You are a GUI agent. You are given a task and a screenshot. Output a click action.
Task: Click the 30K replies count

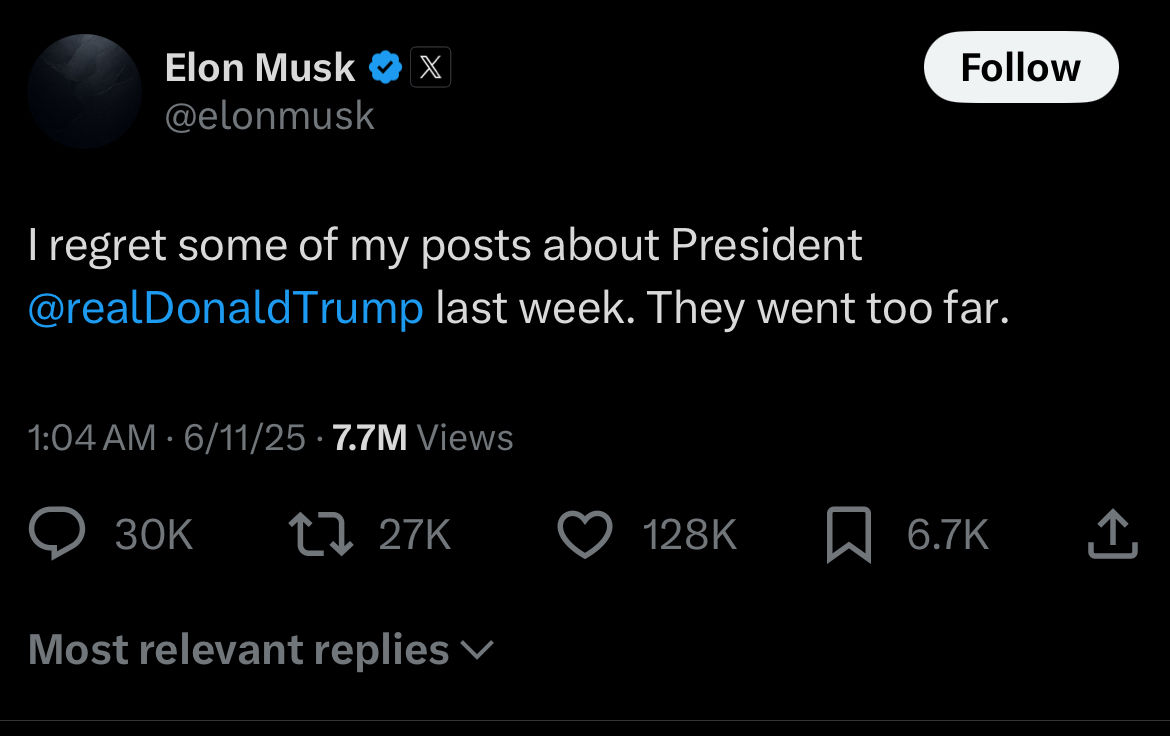tap(153, 535)
